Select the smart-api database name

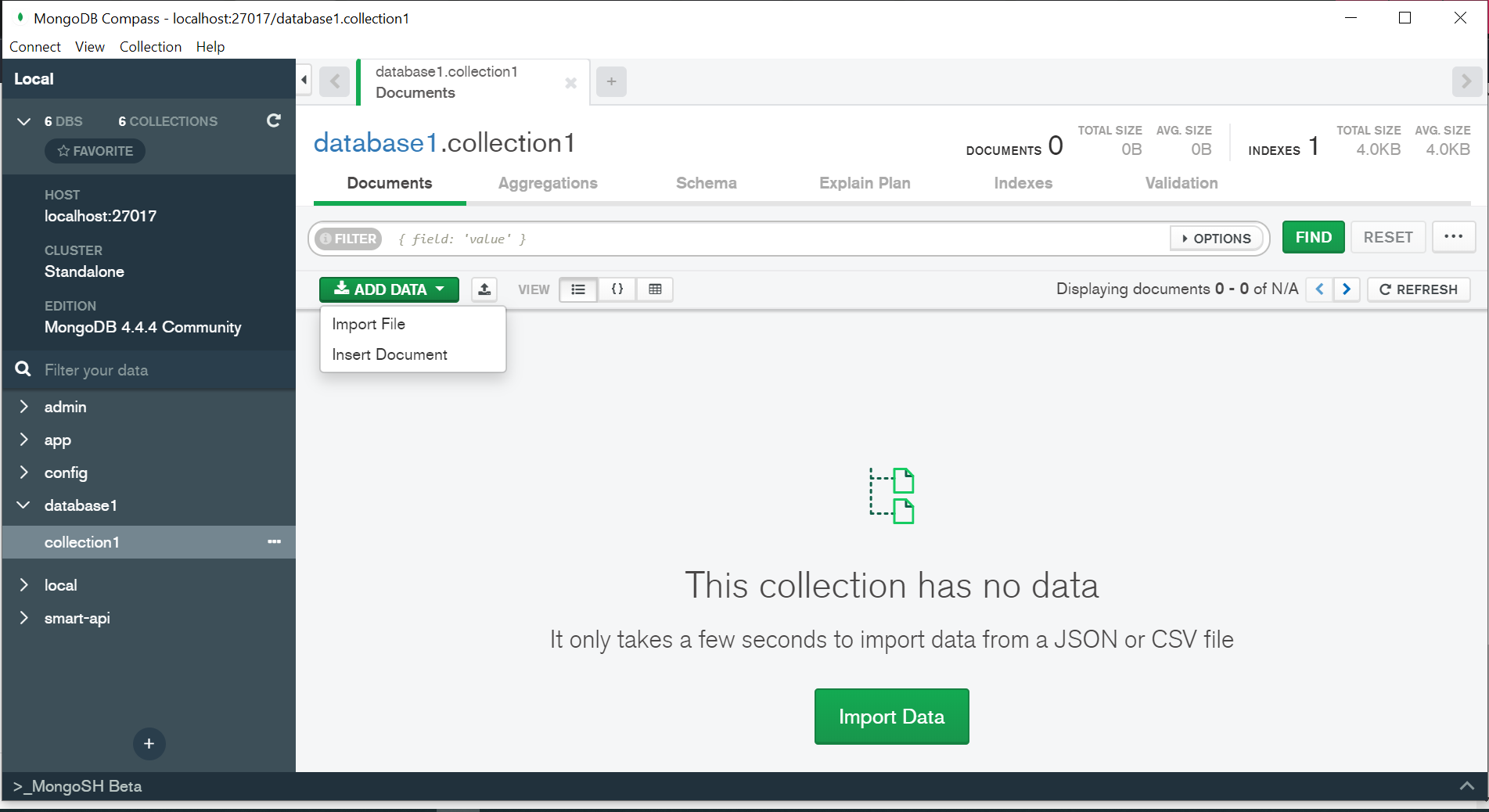[77, 618]
